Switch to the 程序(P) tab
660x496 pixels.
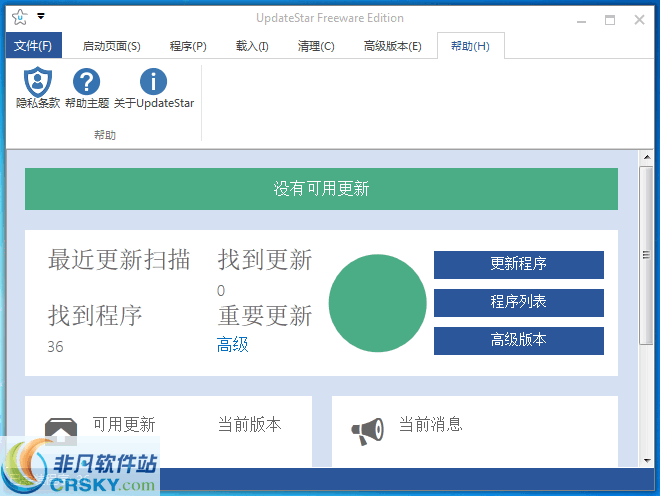tap(188, 46)
